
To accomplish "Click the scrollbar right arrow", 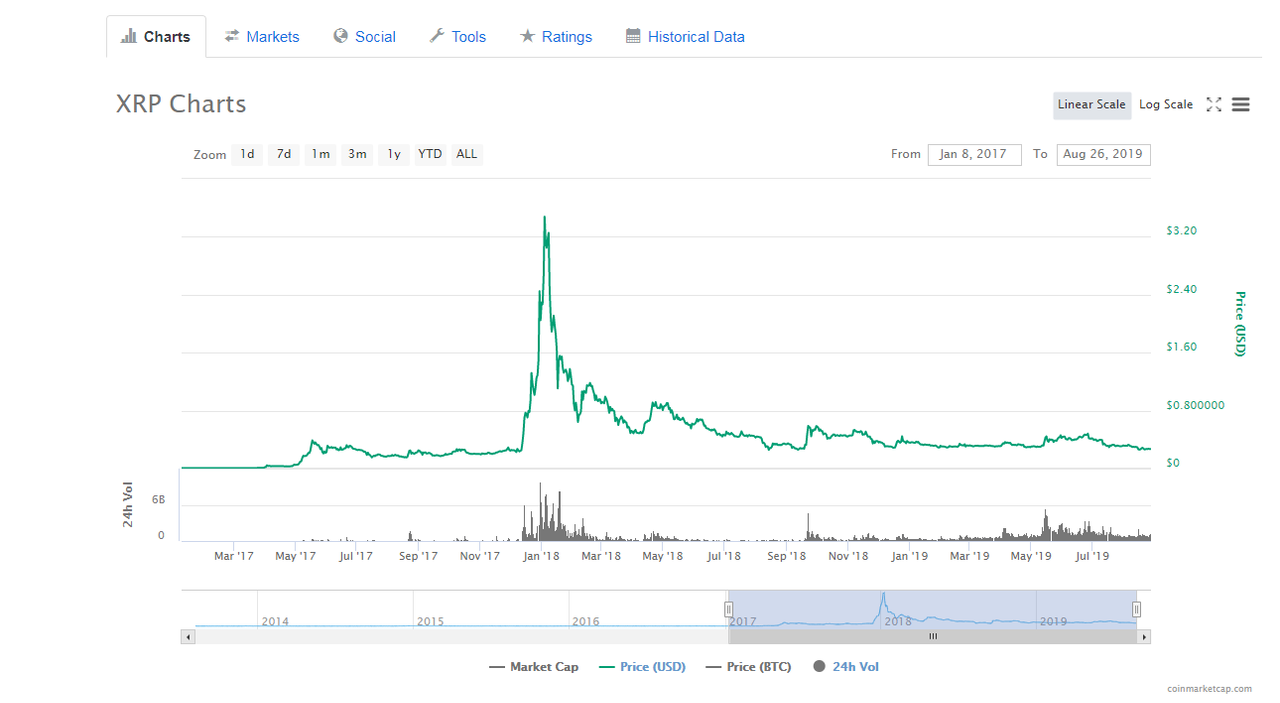I will 1144,636.
